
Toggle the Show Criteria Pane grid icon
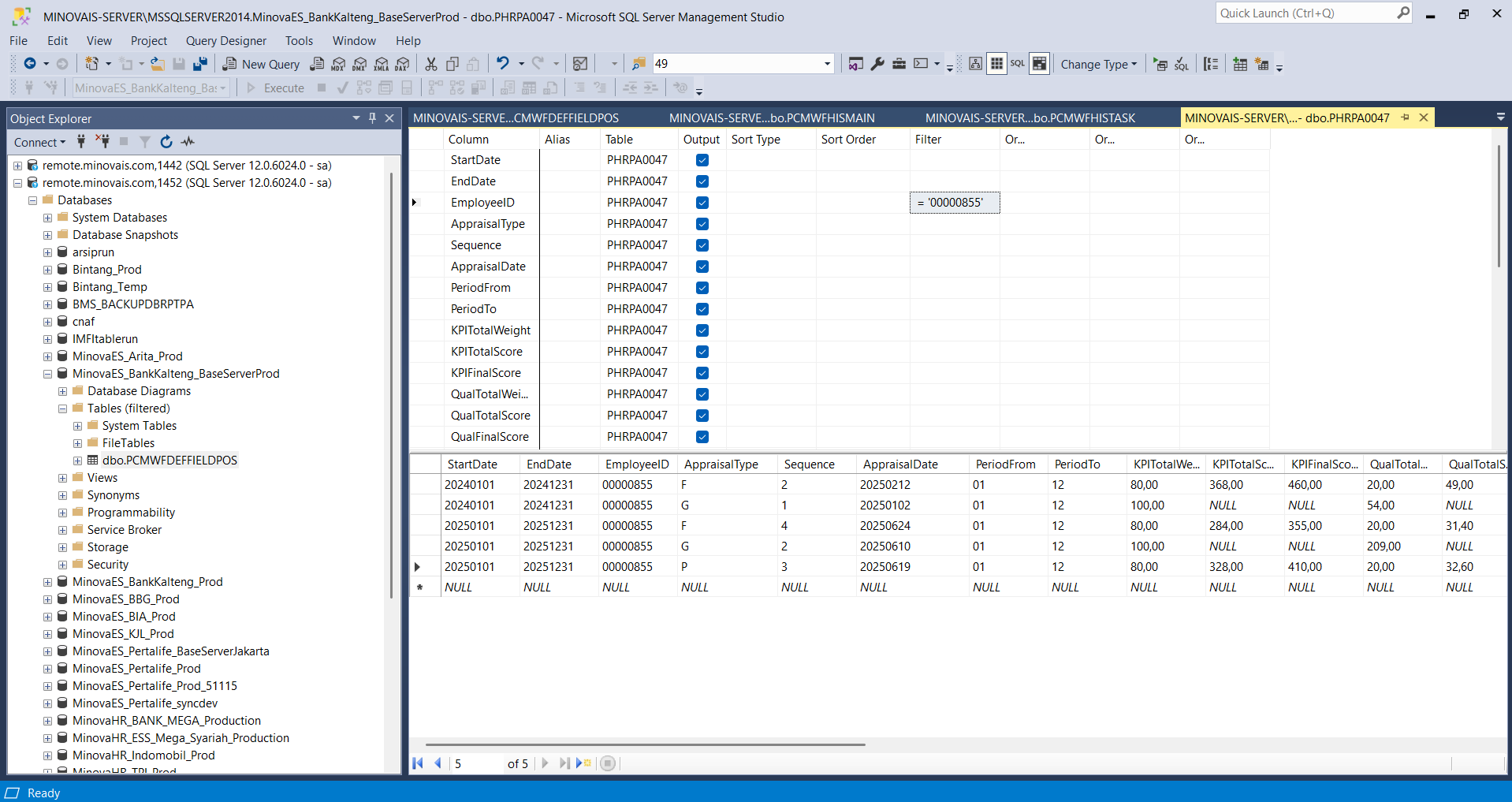coord(997,64)
